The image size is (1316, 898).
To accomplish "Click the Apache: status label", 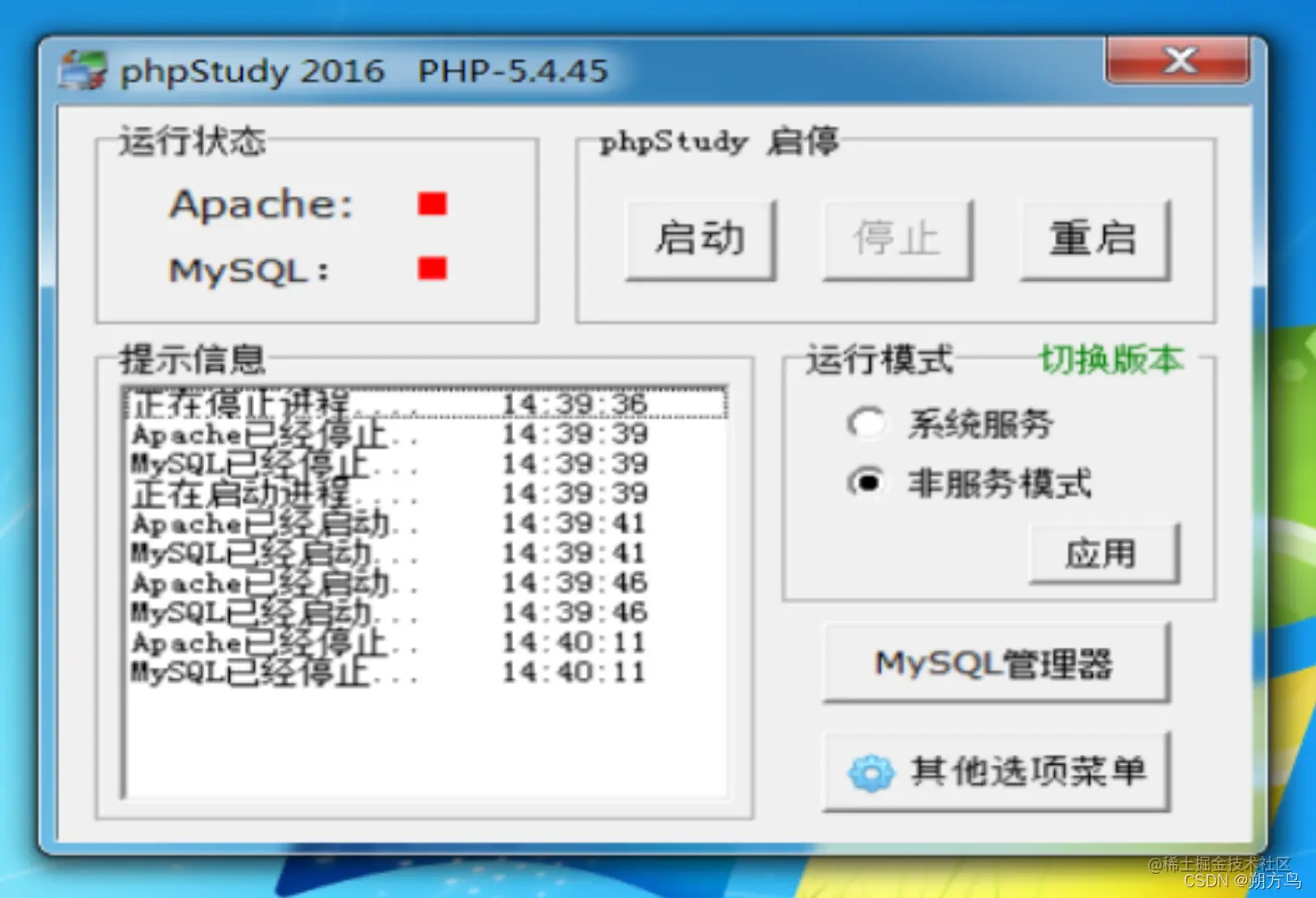I will pos(261,204).
